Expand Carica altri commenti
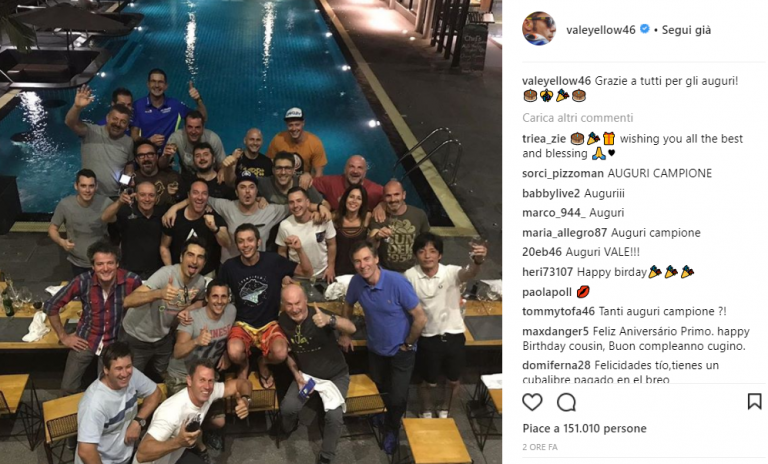Image resolution: width=768 pixels, height=464 pixels. coord(577,118)
